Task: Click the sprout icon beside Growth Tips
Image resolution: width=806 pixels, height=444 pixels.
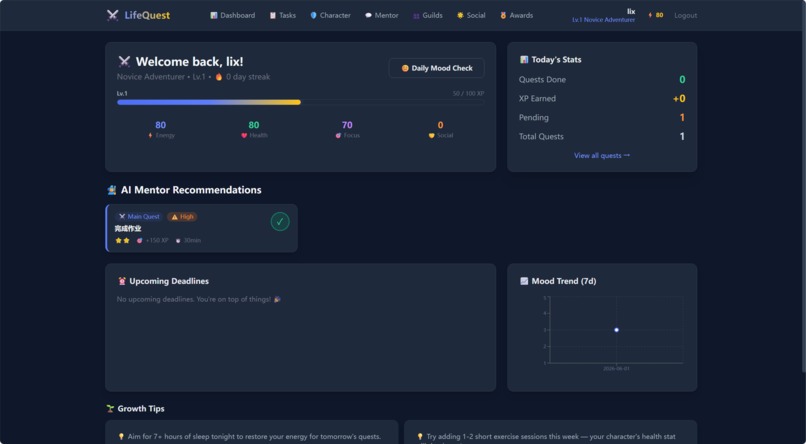Action: 110,409
